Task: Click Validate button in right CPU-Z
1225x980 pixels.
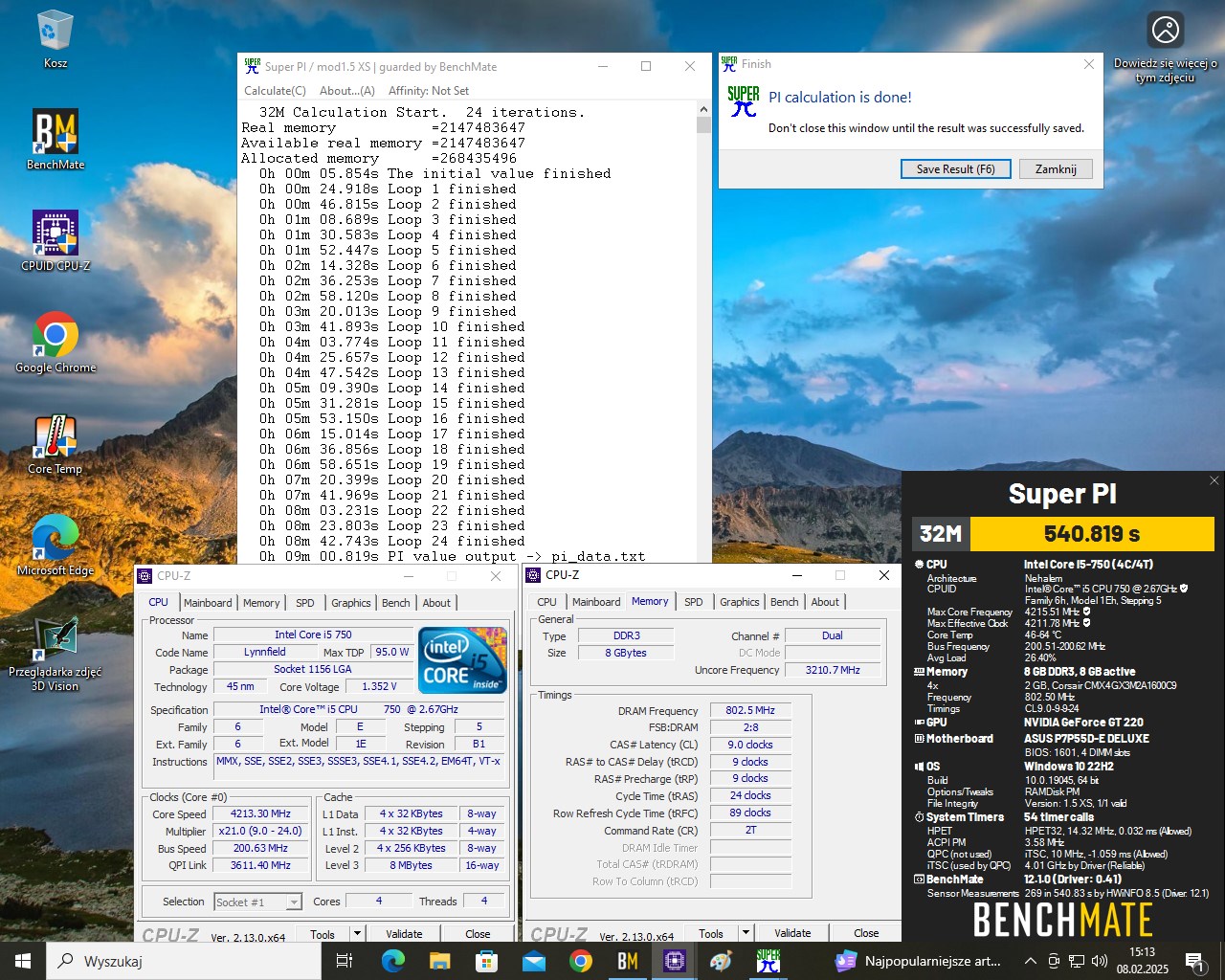Action: [x=792, y=933]
